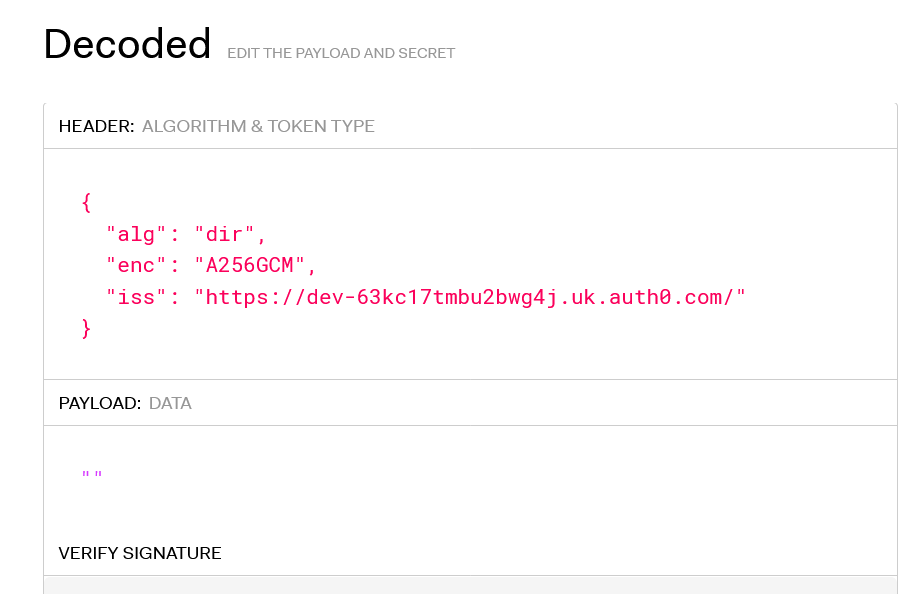Image resolution: width=912 pixels, height=594 pixels.
Task: Click the "iss" key in header JSON
Action: point(131,297)
